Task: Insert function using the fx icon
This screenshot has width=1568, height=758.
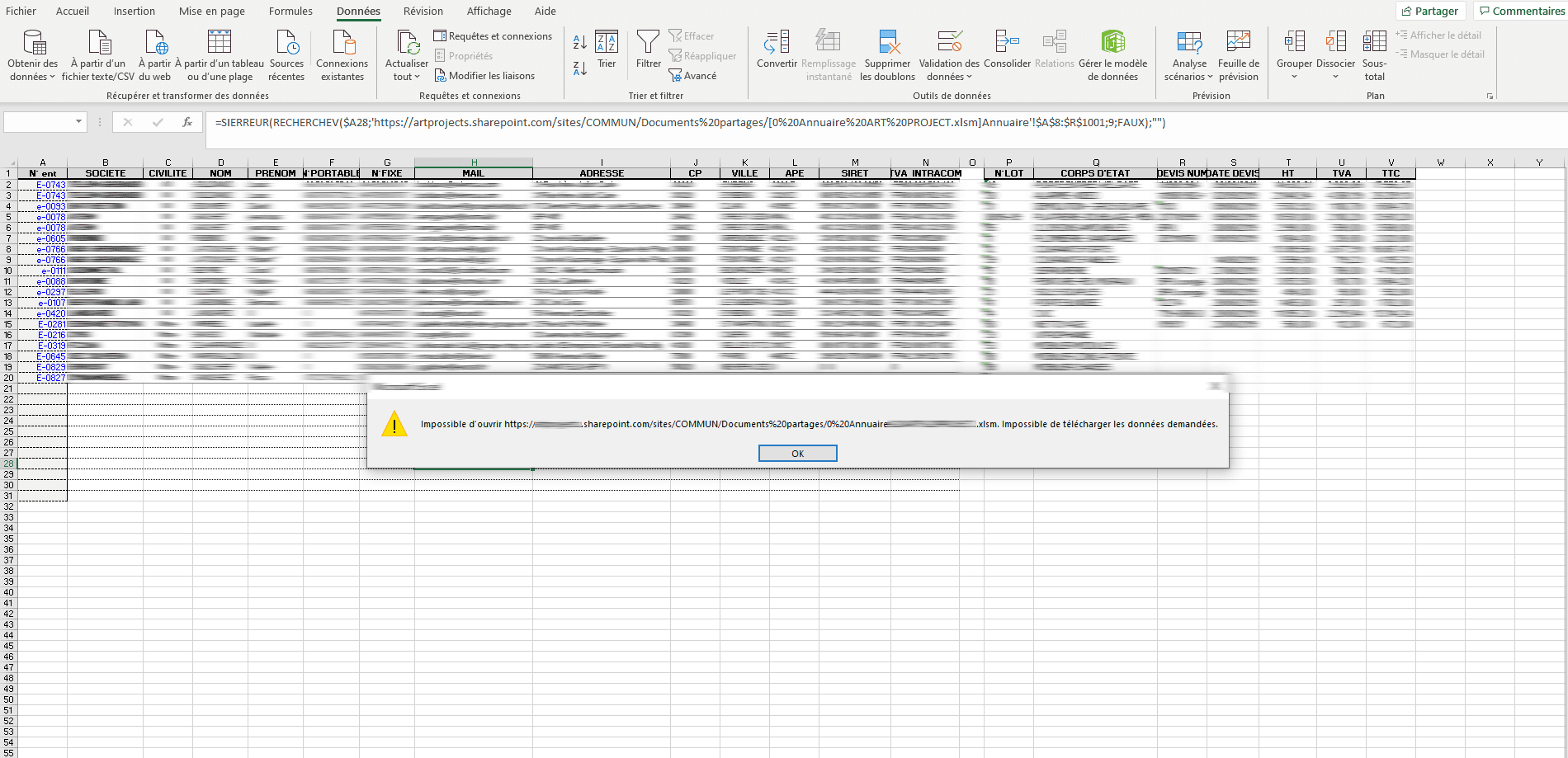Action: pyautogui.click(x=187, y=122)
